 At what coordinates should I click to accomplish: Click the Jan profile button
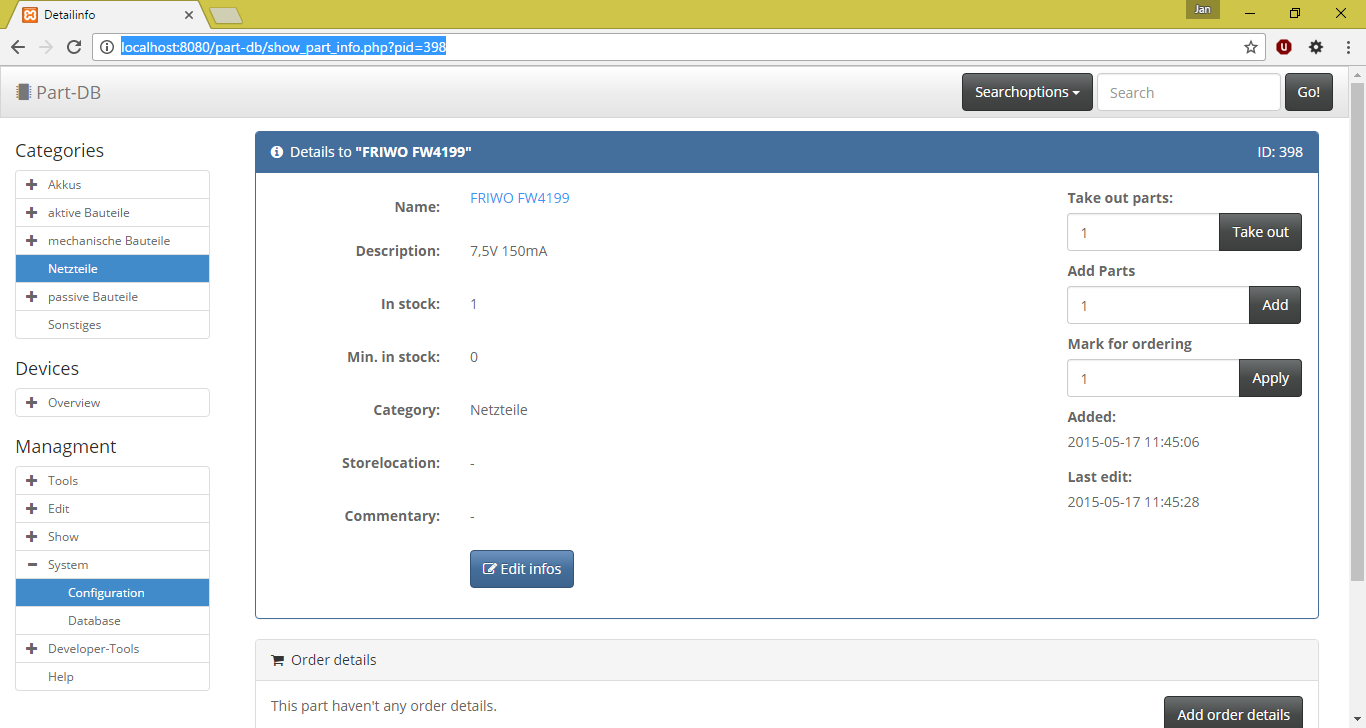(1203, 10)
